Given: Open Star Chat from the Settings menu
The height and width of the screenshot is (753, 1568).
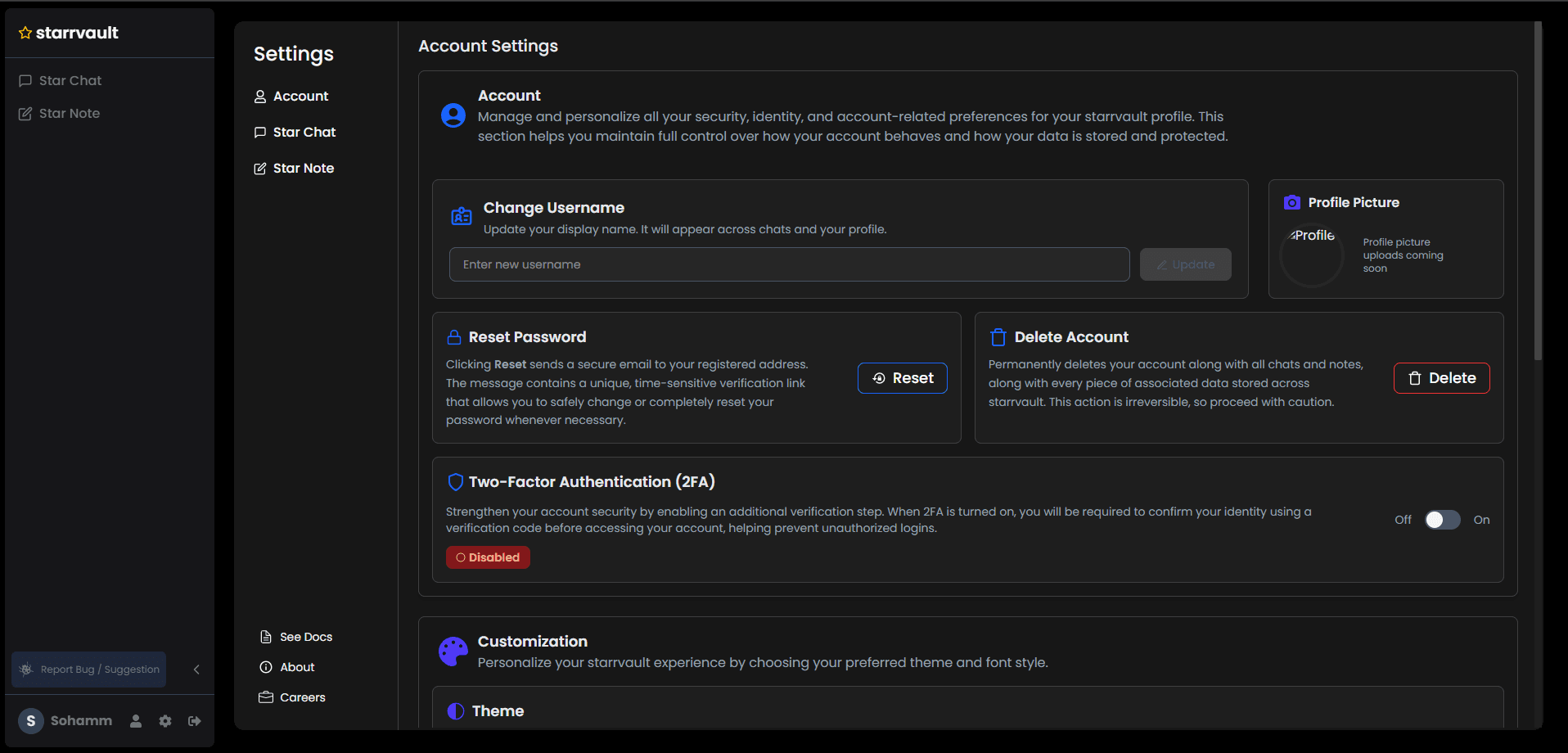Looking at the screenshot, I should [304, 132].
